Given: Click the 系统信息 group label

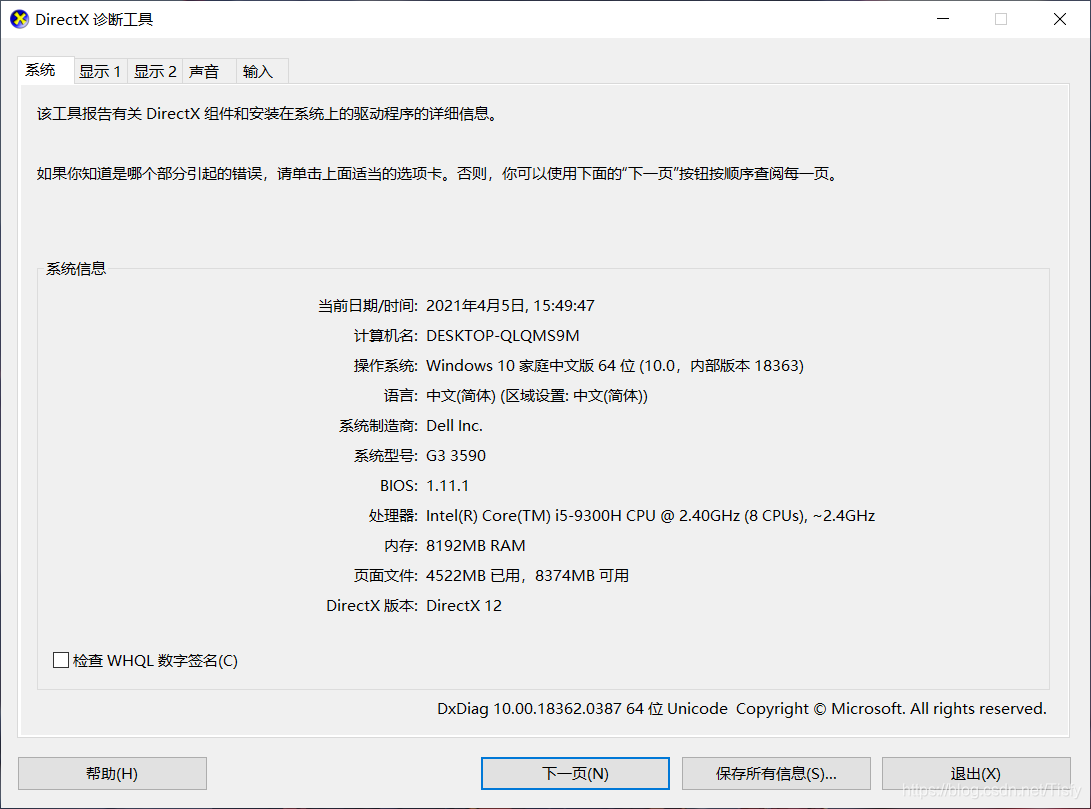Looking at the screenshot, I should [76, 269].
